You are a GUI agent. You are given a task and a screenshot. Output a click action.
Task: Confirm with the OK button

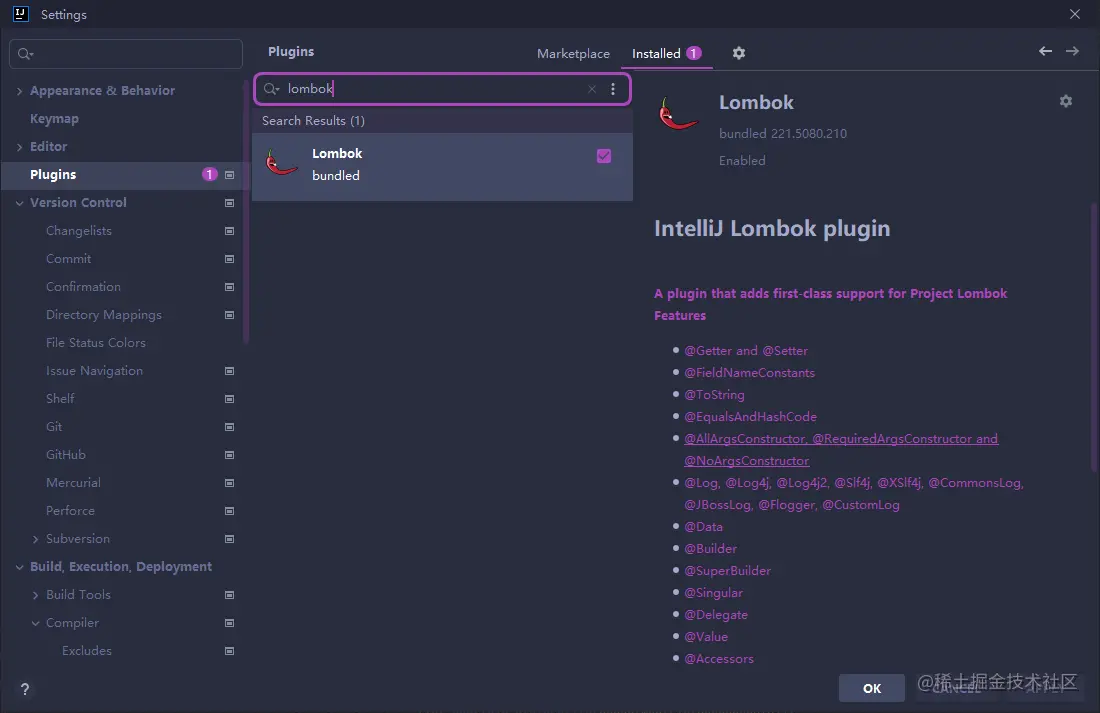click(871, 688)
